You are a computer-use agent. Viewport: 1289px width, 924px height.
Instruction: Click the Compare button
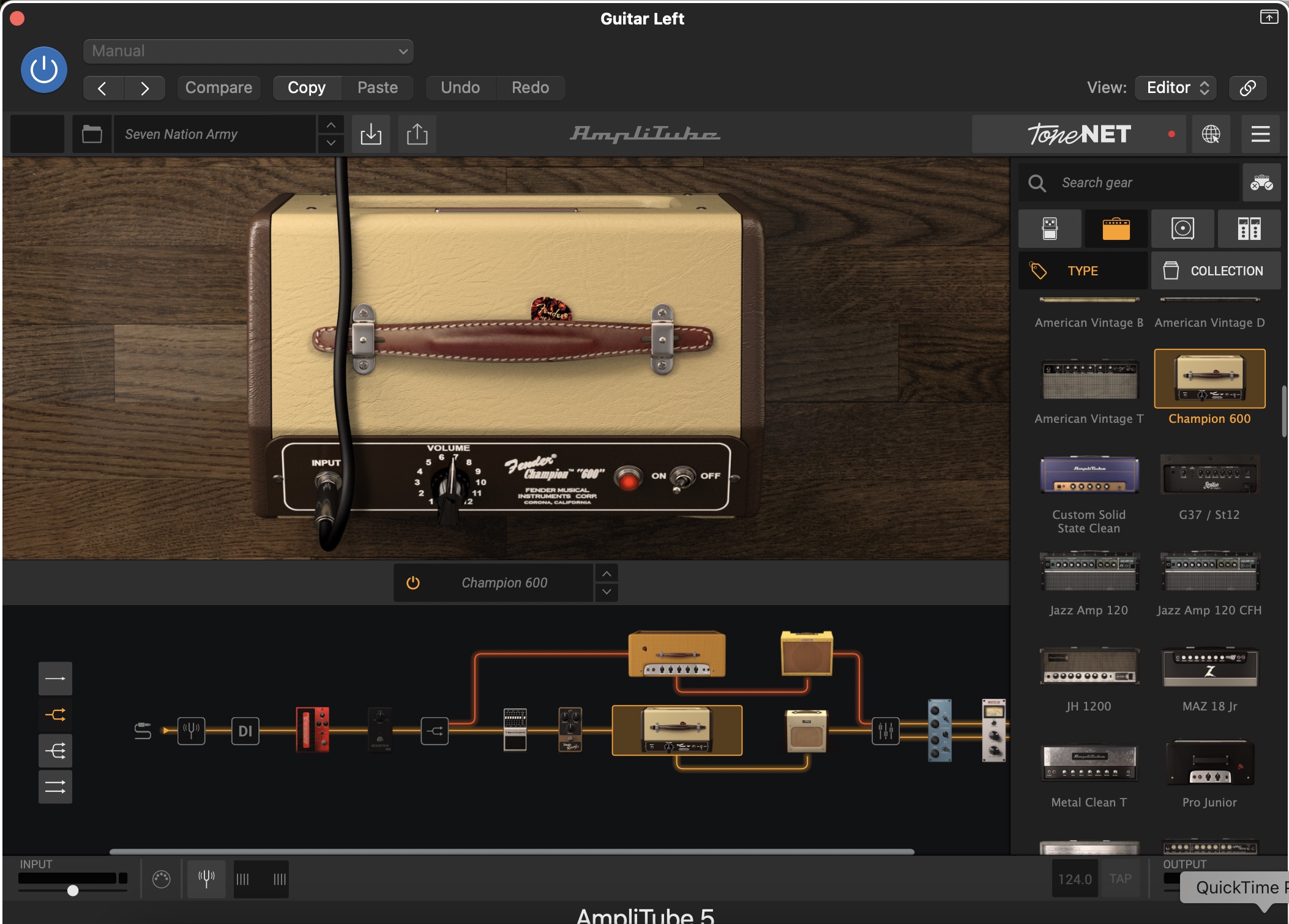pos(219,88)
